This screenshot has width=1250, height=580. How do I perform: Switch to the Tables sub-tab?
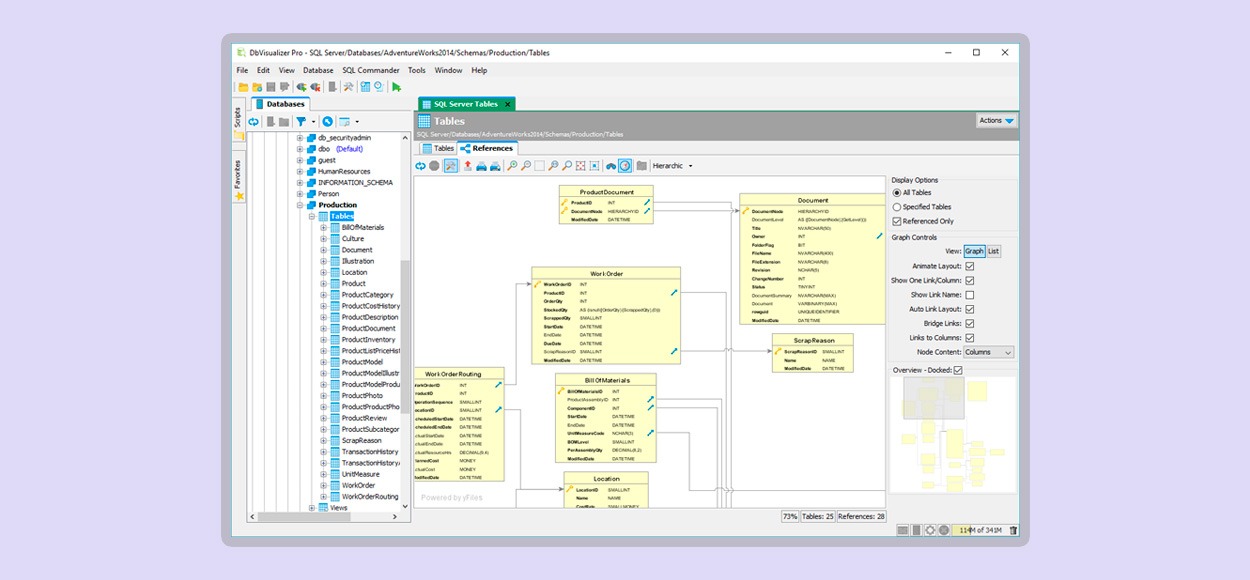point(438,148)
